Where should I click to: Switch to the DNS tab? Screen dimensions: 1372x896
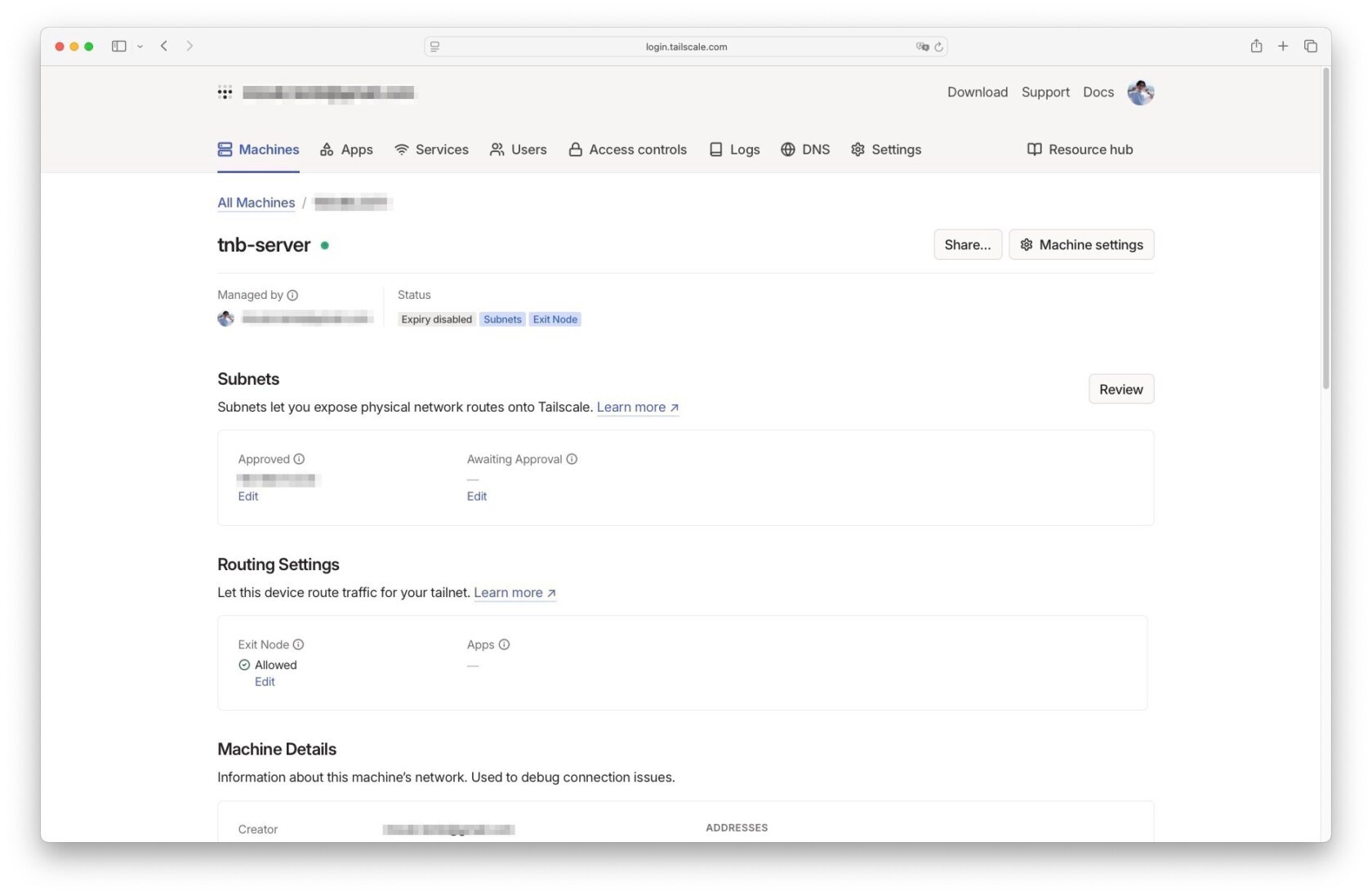(x=805, y=149)
